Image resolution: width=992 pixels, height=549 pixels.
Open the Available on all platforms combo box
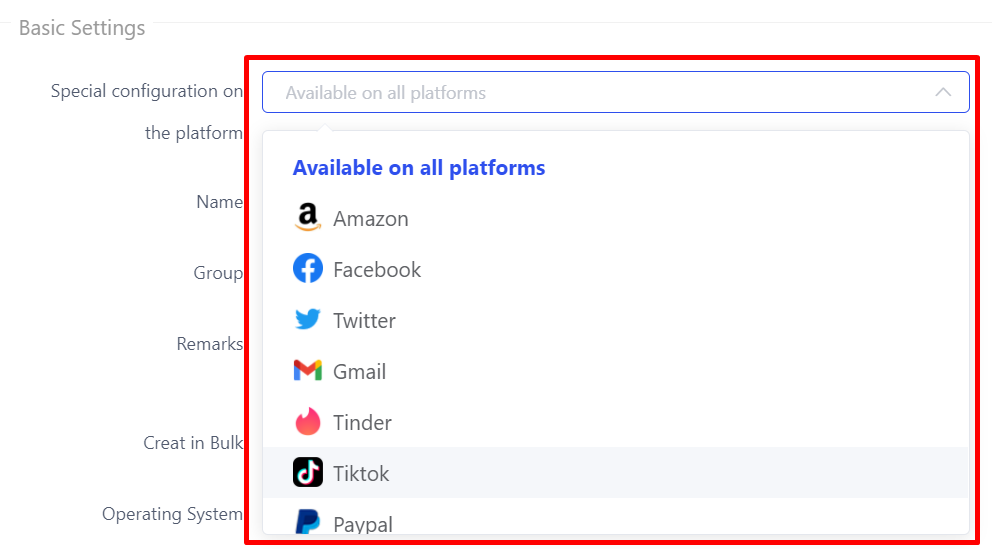(x=616, y=92)
